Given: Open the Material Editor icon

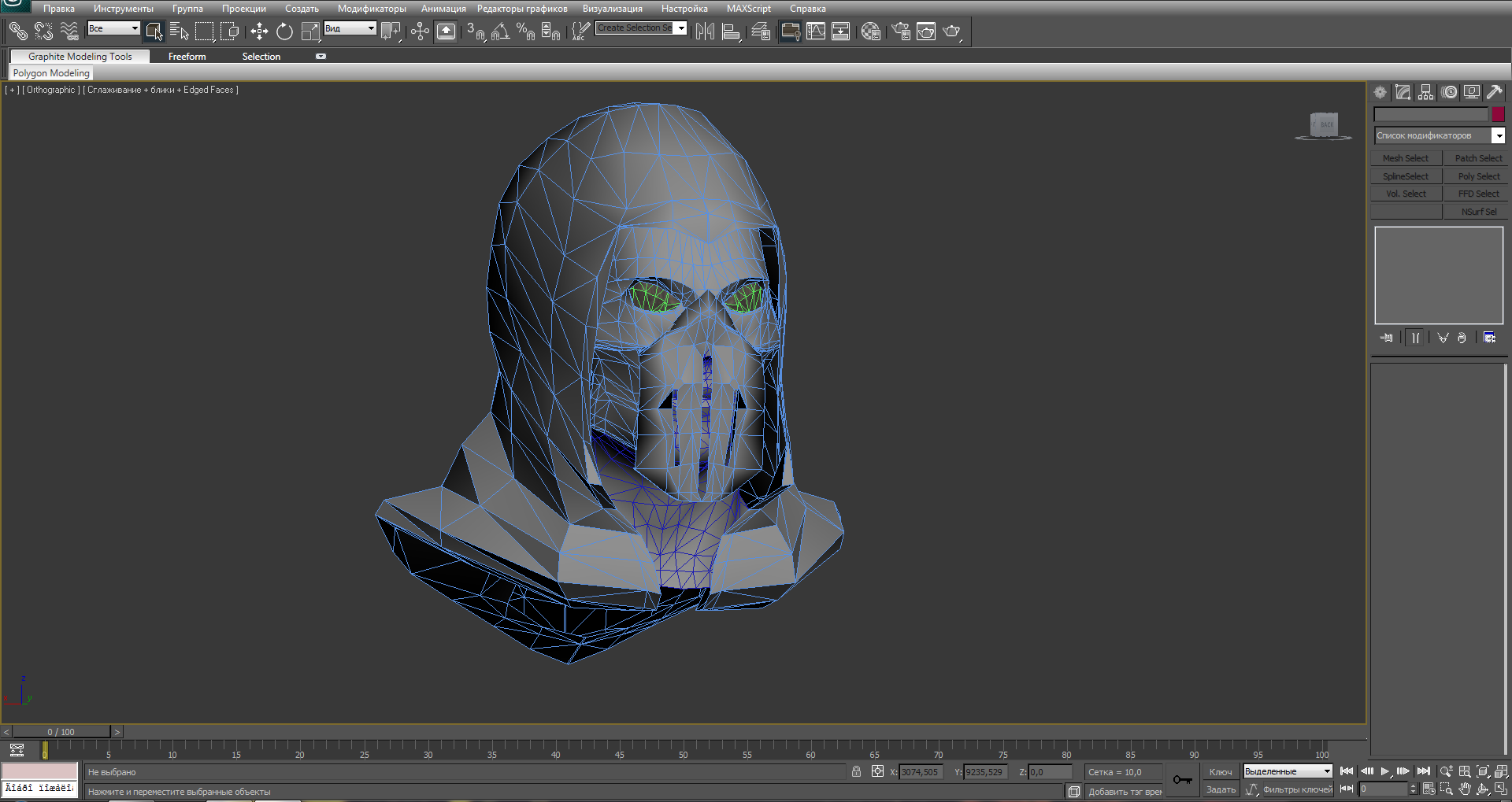Looking at the screenshot, I should pyautogui.click(x=870, y=31).
